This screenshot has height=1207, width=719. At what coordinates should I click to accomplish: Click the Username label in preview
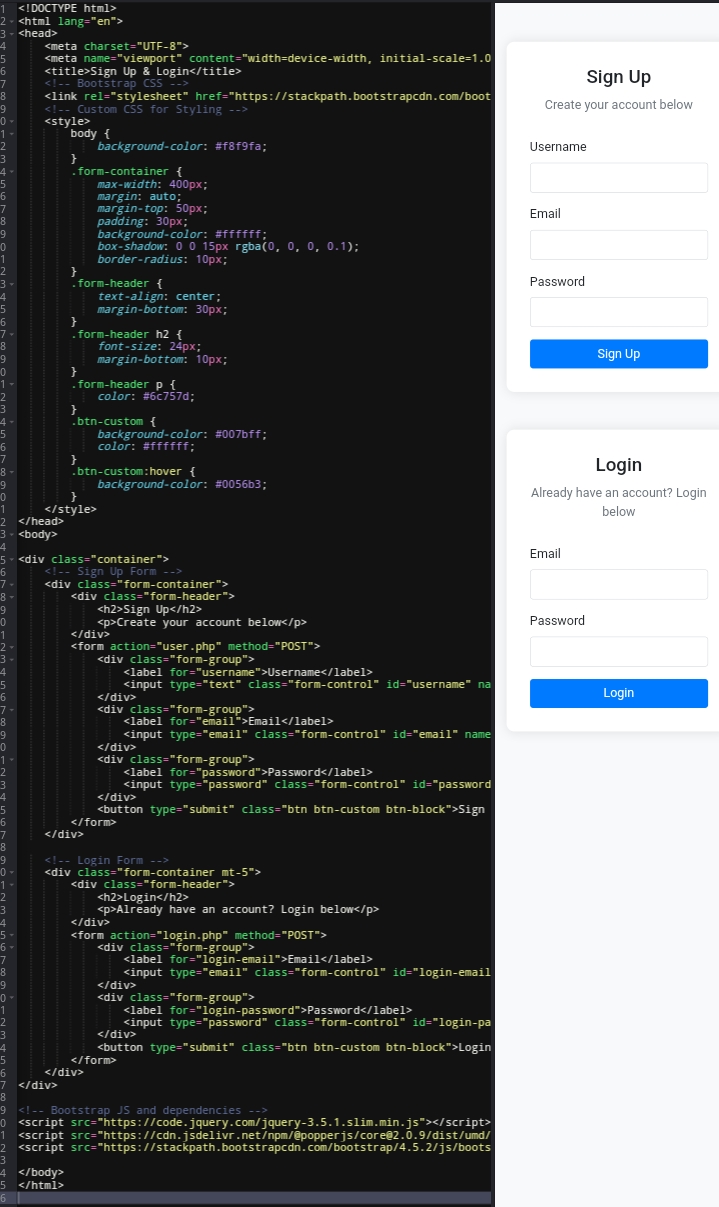(558, 147)
